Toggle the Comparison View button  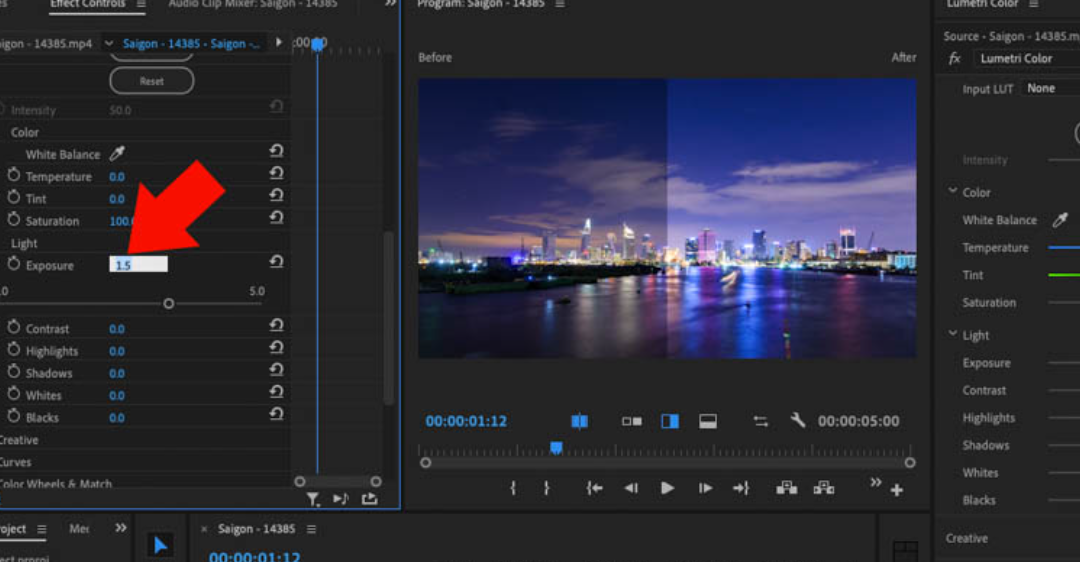click(x=580, y=421)
